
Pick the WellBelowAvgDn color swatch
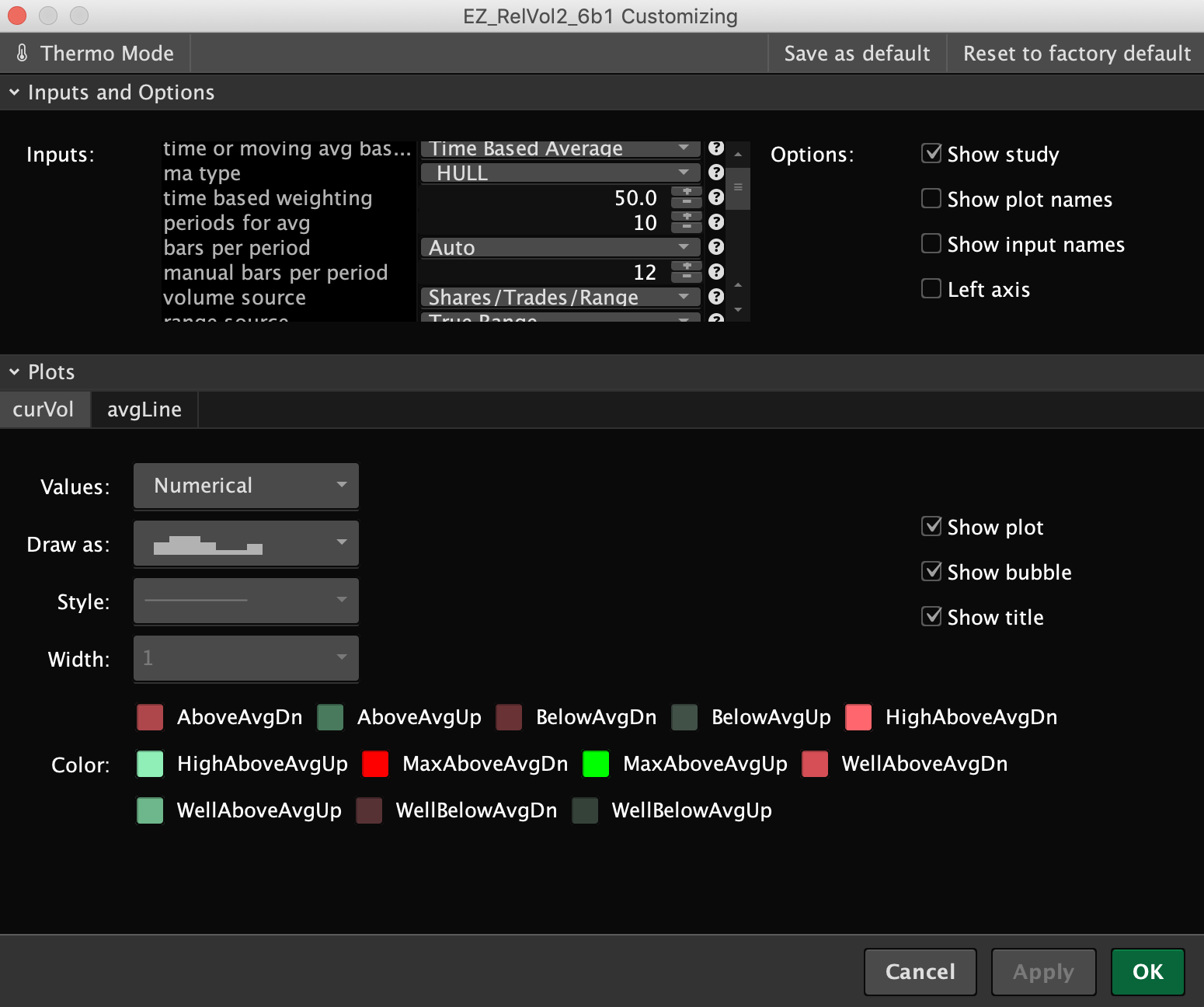[x=369, y=810]
